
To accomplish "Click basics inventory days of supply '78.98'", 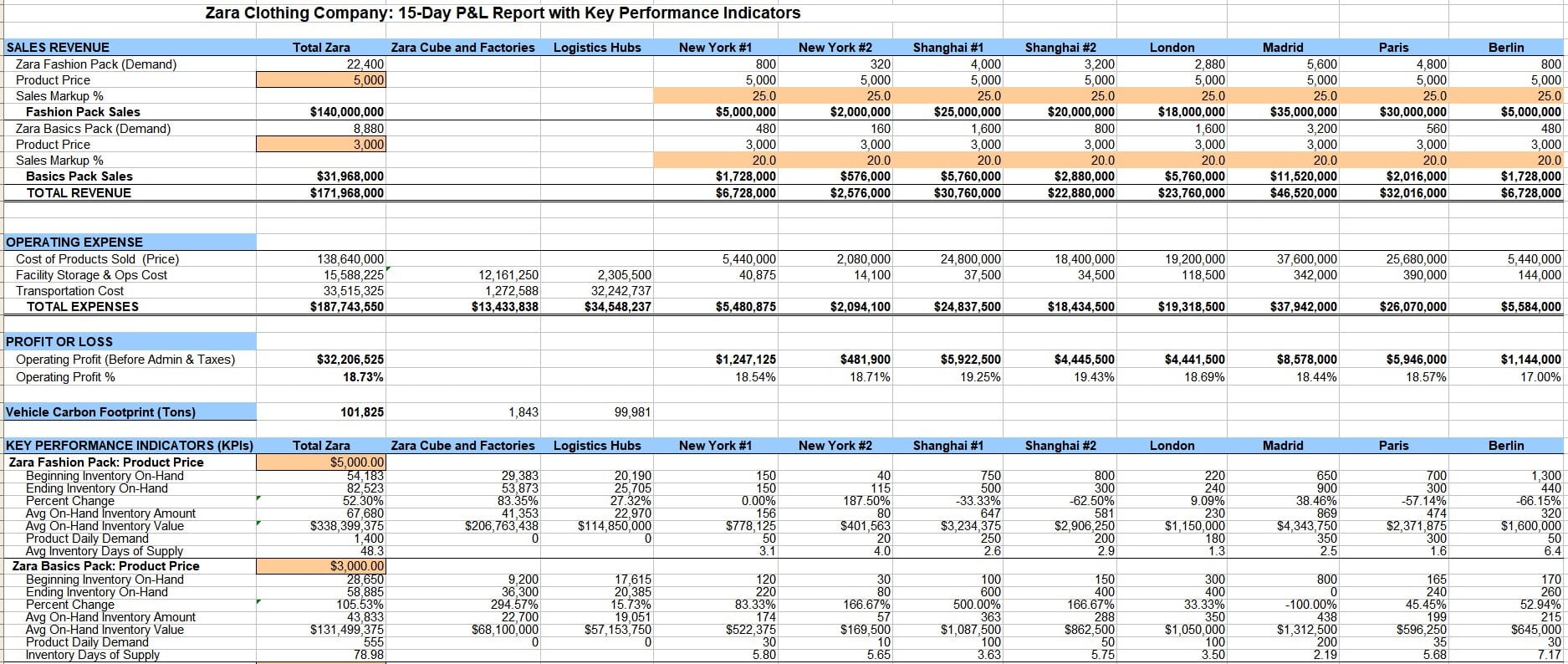I will coord(369,655).
